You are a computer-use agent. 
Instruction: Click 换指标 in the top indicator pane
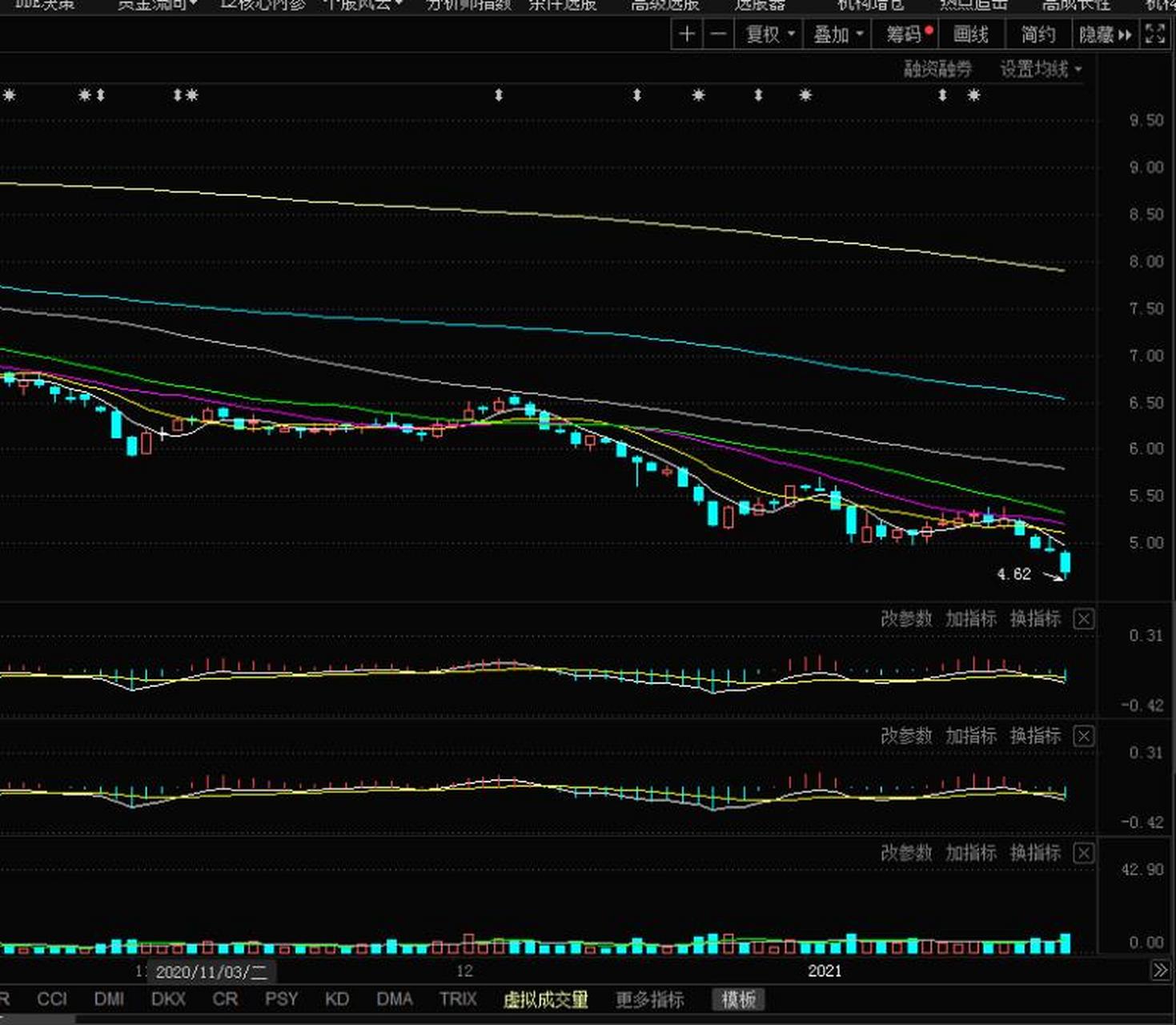click(x=1035, y=619)
